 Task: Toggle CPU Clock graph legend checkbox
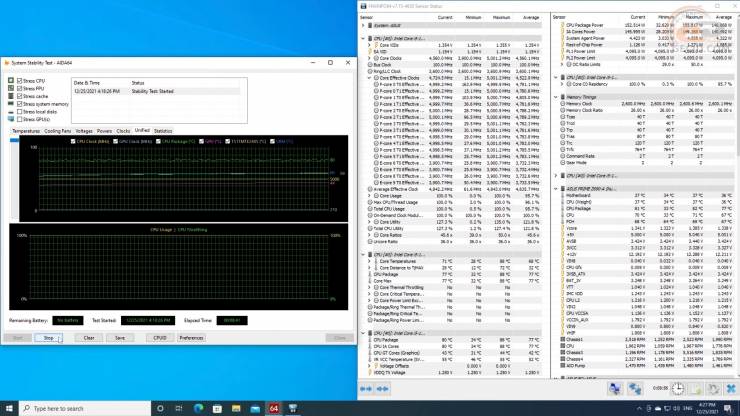tap(73, 141)
